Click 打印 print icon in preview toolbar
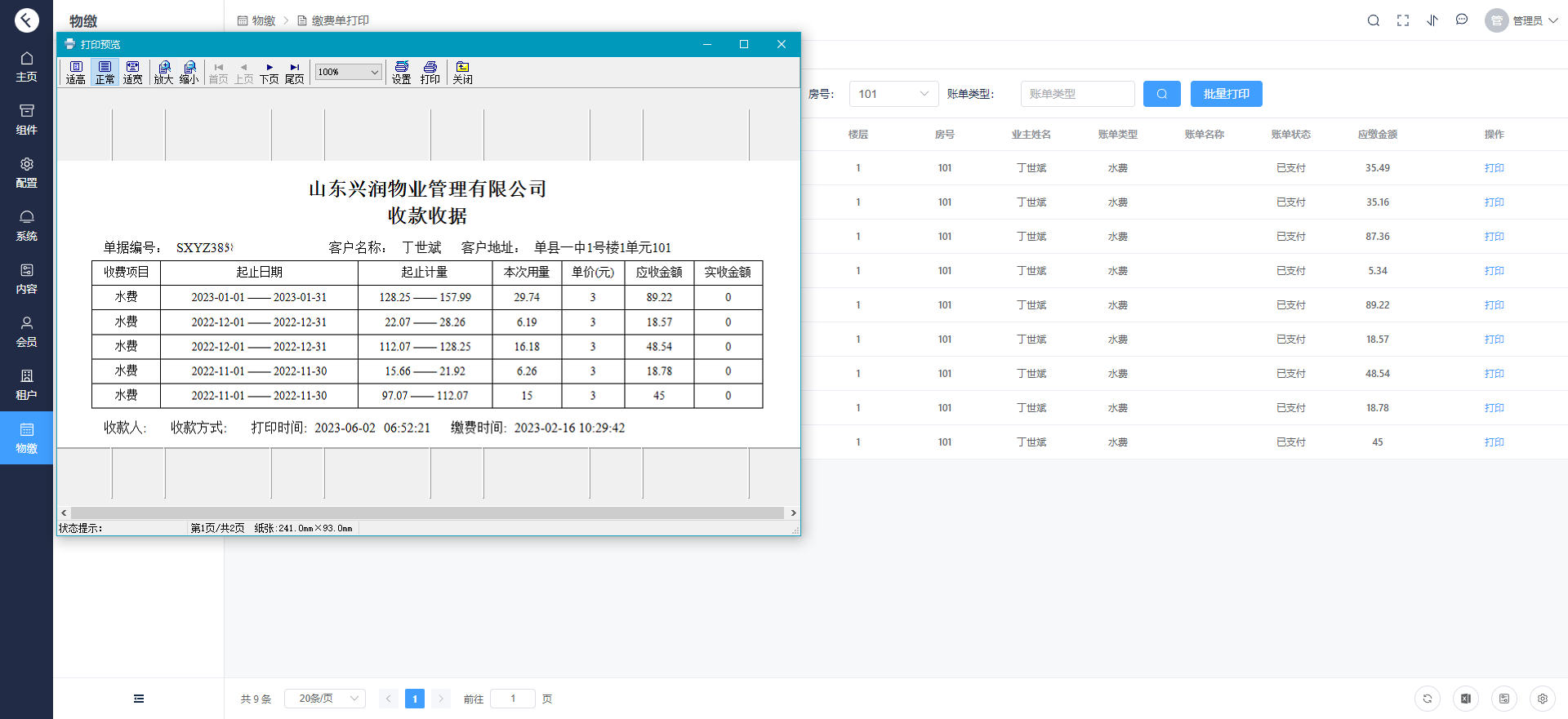Screen dimensions: 1568x719 [430, 72]
